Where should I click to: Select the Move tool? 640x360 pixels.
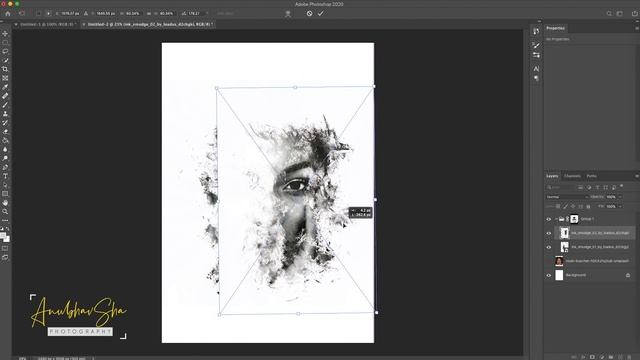5,34
